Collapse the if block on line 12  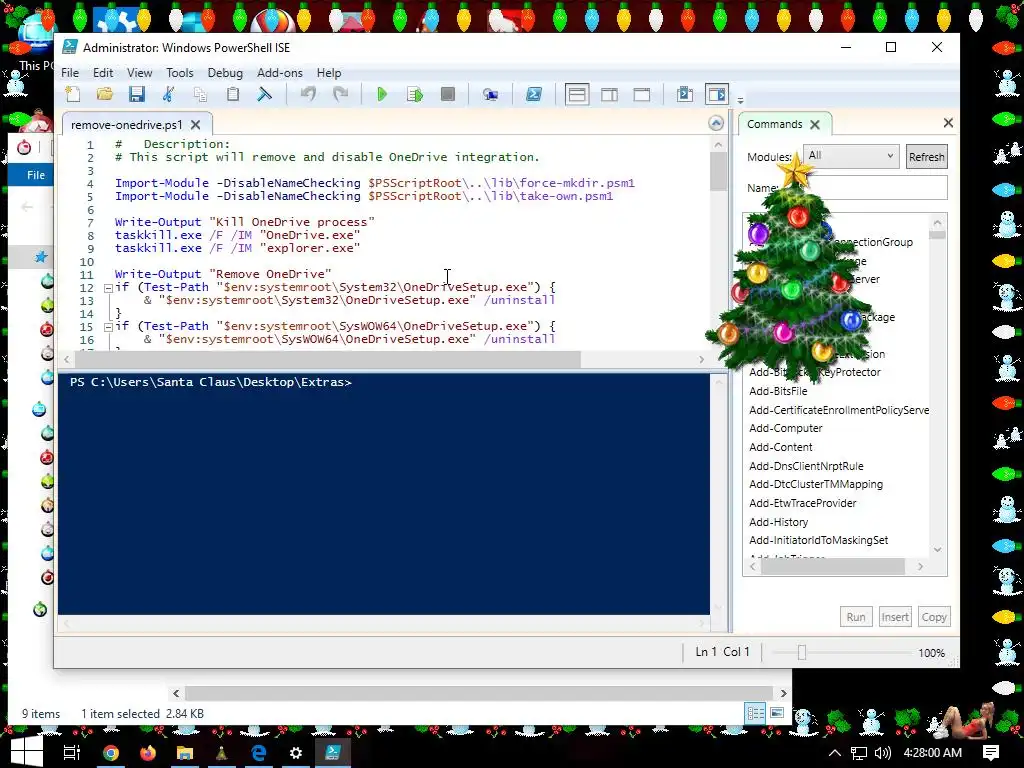click(x=108, y=287)
